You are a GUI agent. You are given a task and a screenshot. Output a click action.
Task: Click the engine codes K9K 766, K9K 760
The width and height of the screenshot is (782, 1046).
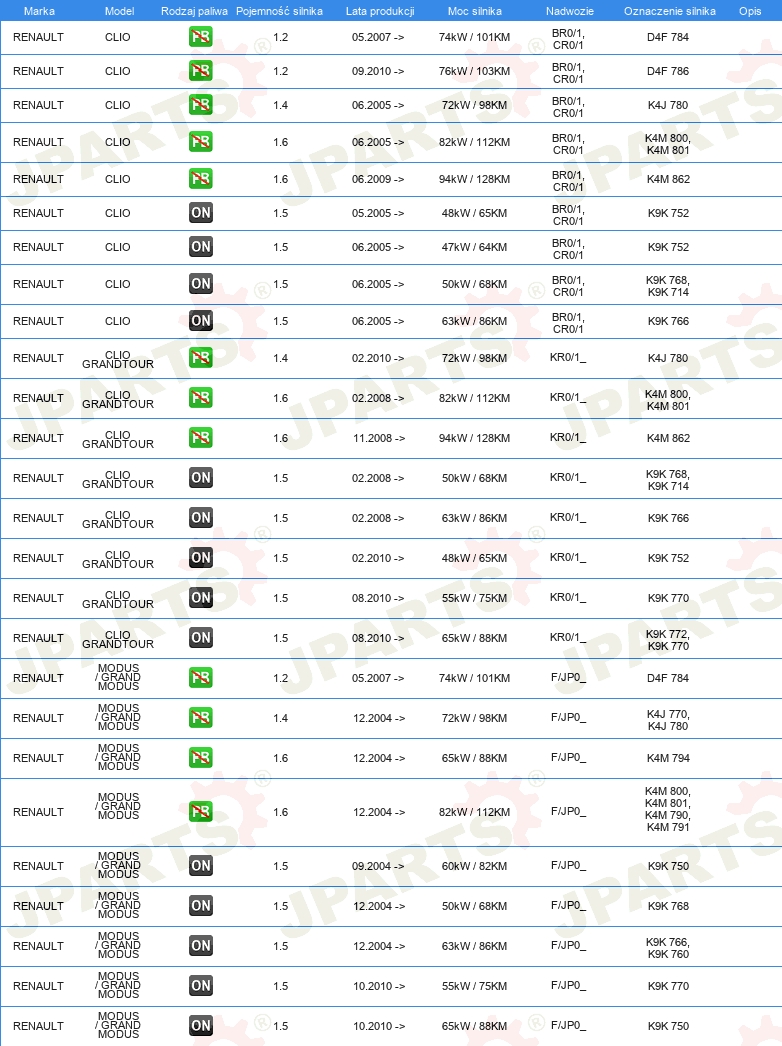click(x=668, y=948)
